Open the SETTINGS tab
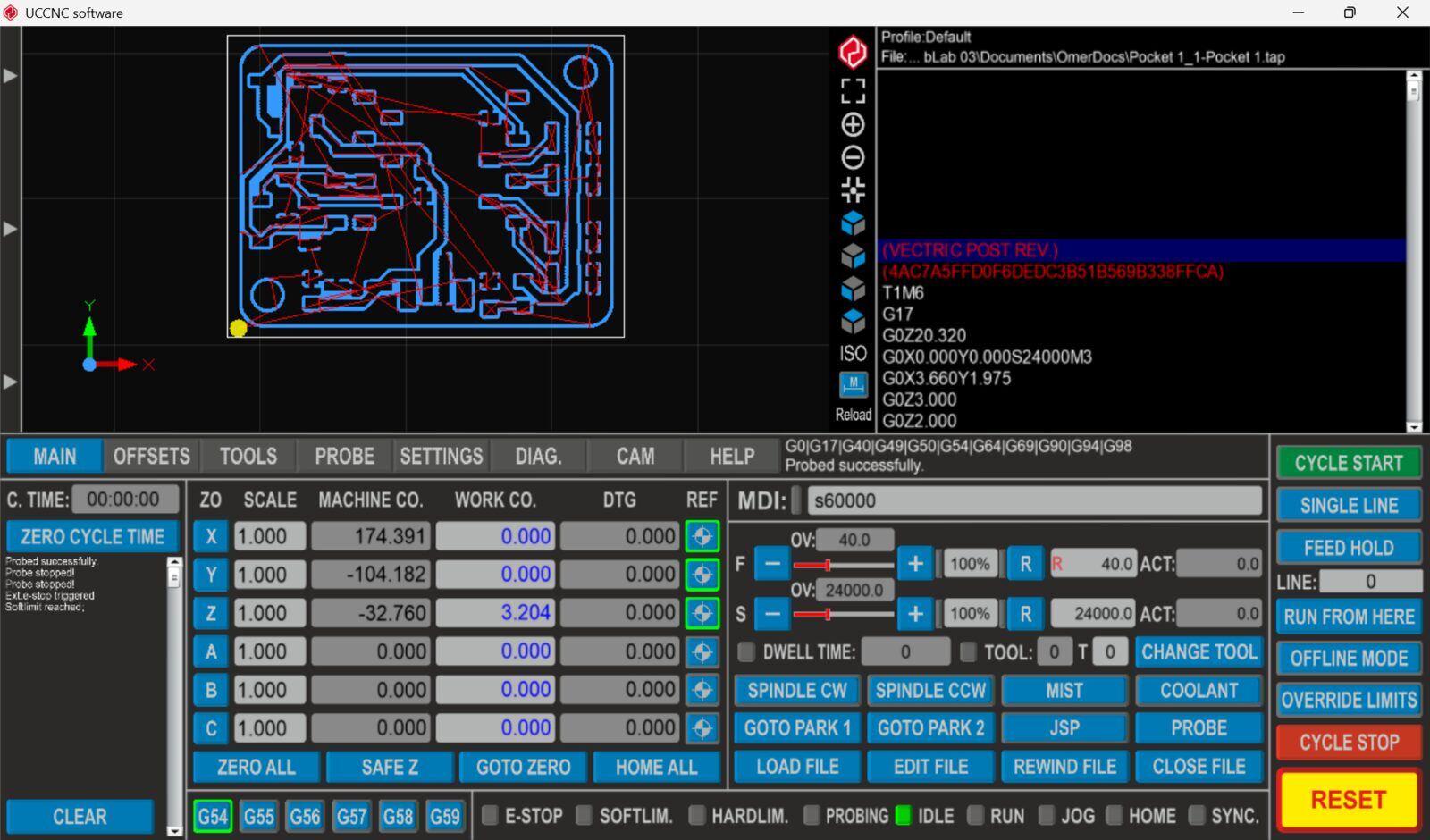This screenshot has width=1430, height=840. coord(442,456)
